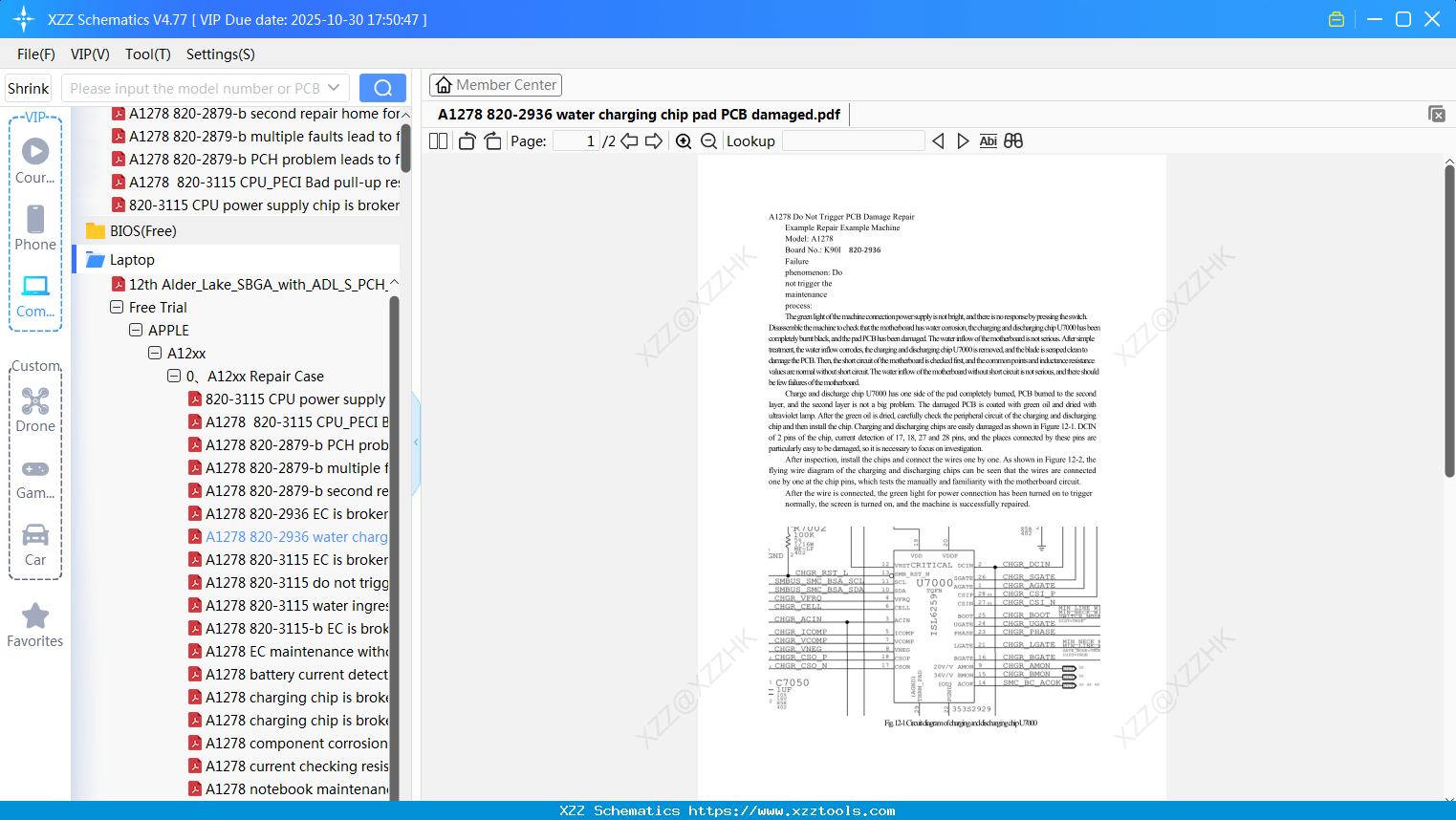Toggle the two-page view icon

439,141
